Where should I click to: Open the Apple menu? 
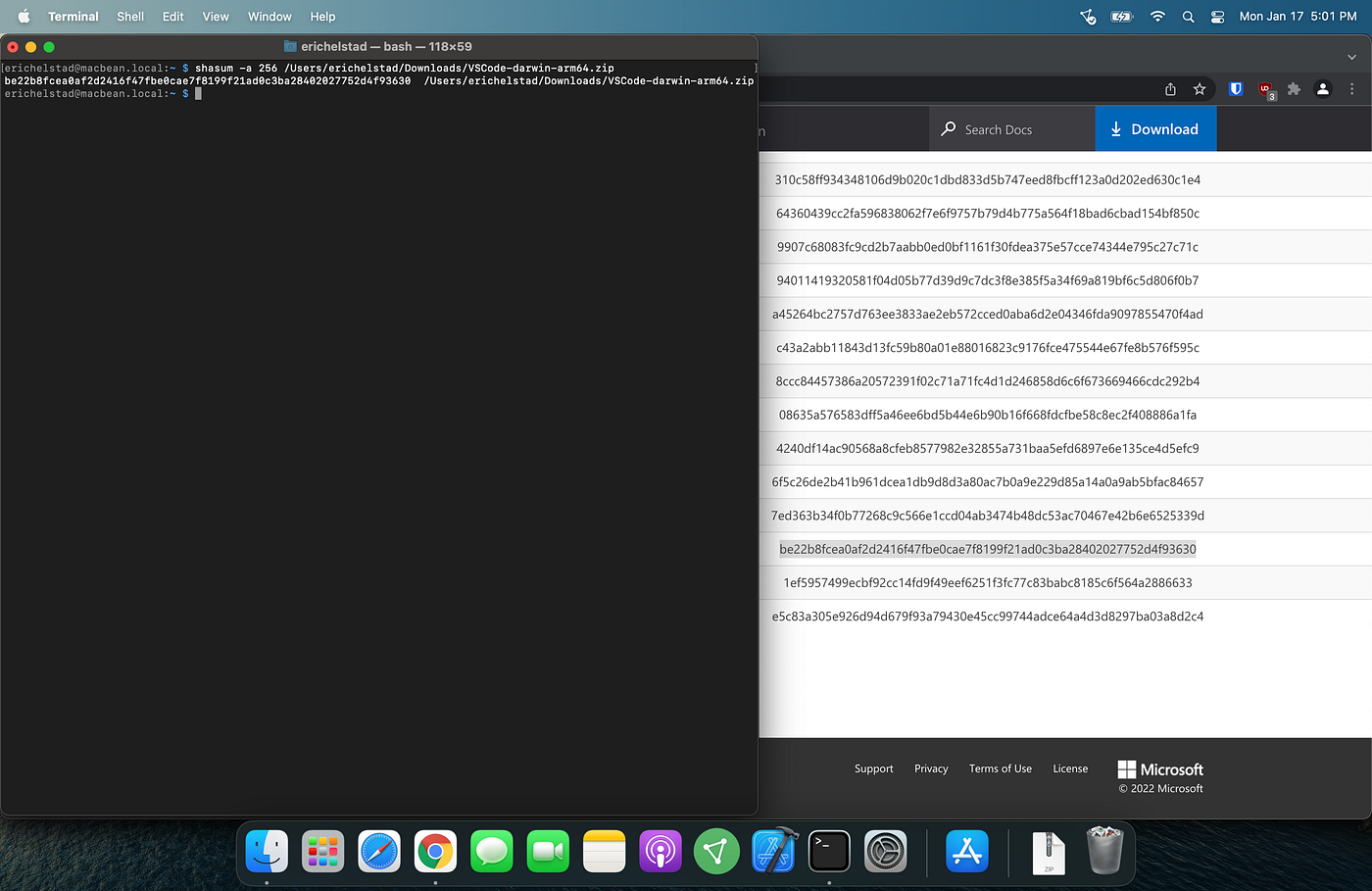pos(23,16)
